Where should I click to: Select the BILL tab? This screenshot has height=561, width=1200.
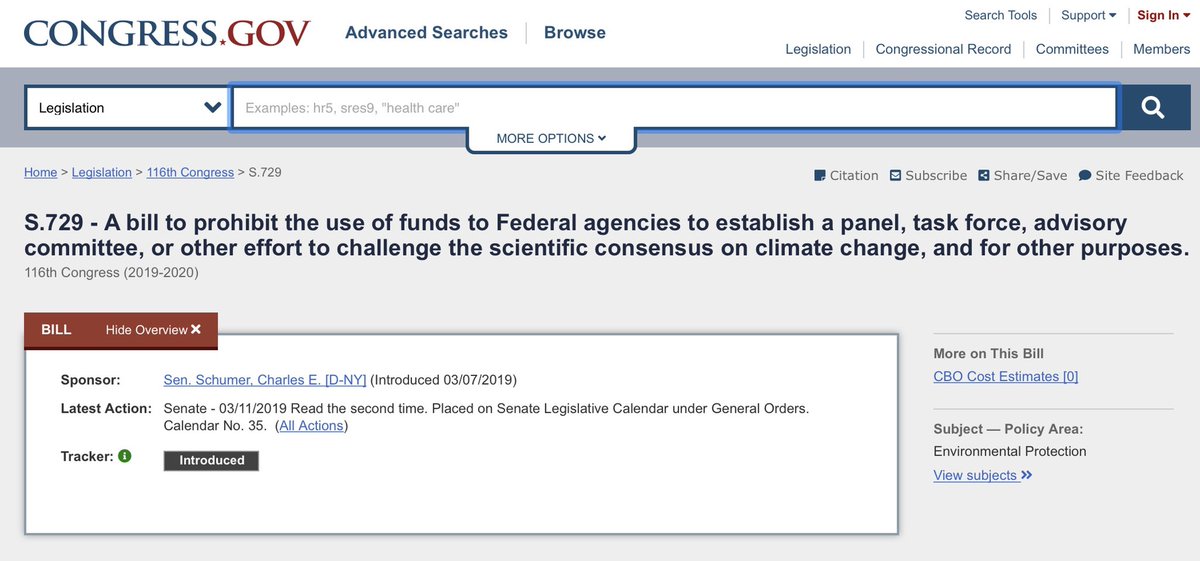56,329
